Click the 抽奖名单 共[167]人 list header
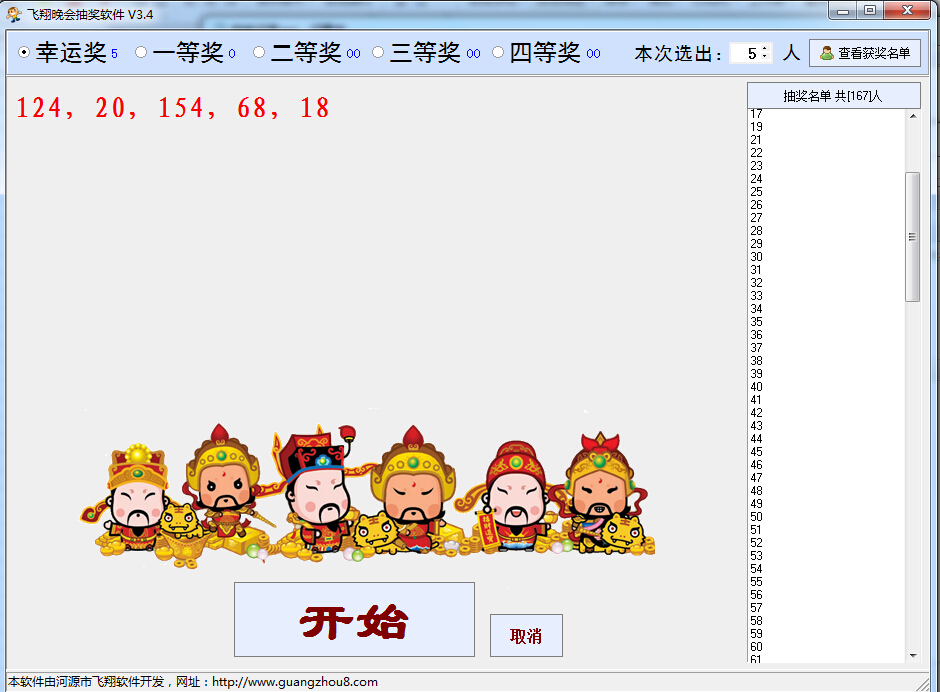 (x=833, y=96)
